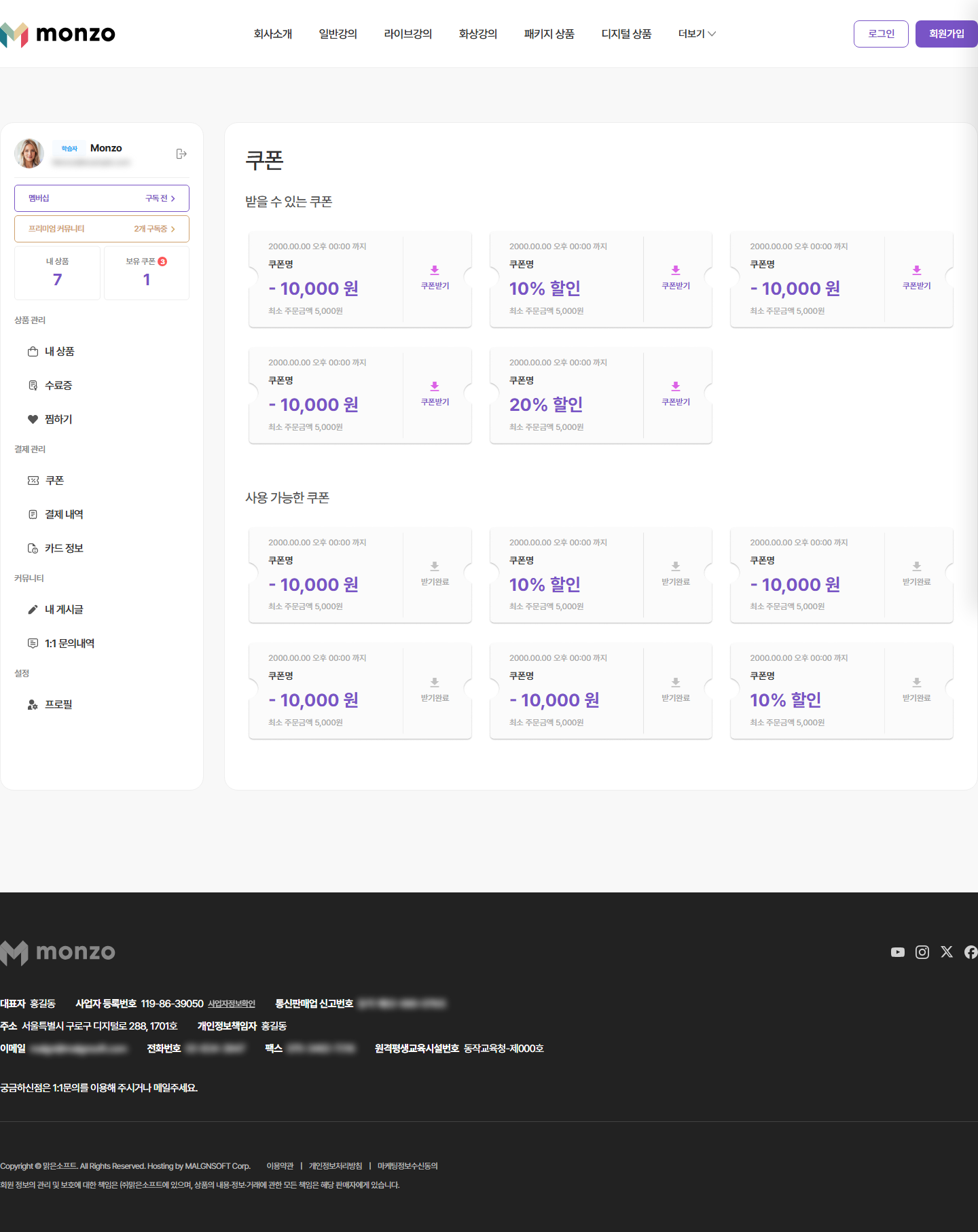Click the 내 게시글 pencil icon

33,609
